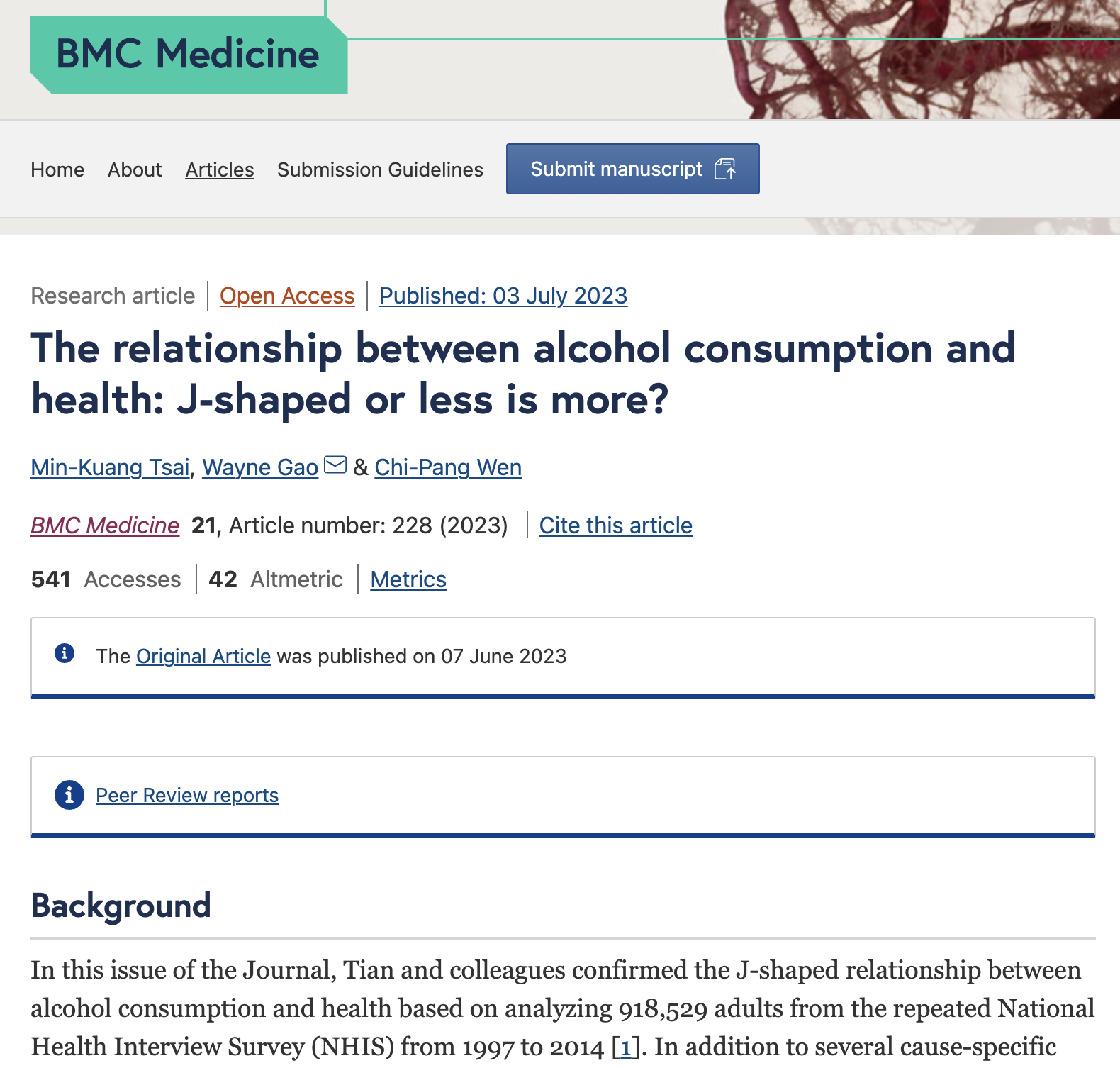View the article Metrics link
1120x1068 pixels.
pyautogui.click(x=408, y=579)
